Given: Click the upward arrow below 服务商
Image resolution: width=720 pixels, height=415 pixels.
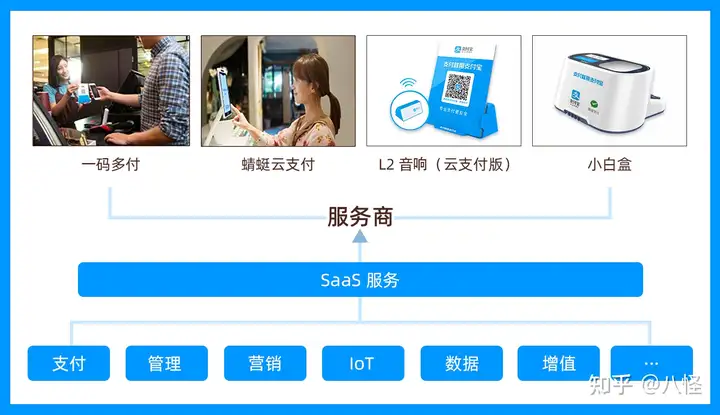Looking at the screenshot, I should (360, 236).
